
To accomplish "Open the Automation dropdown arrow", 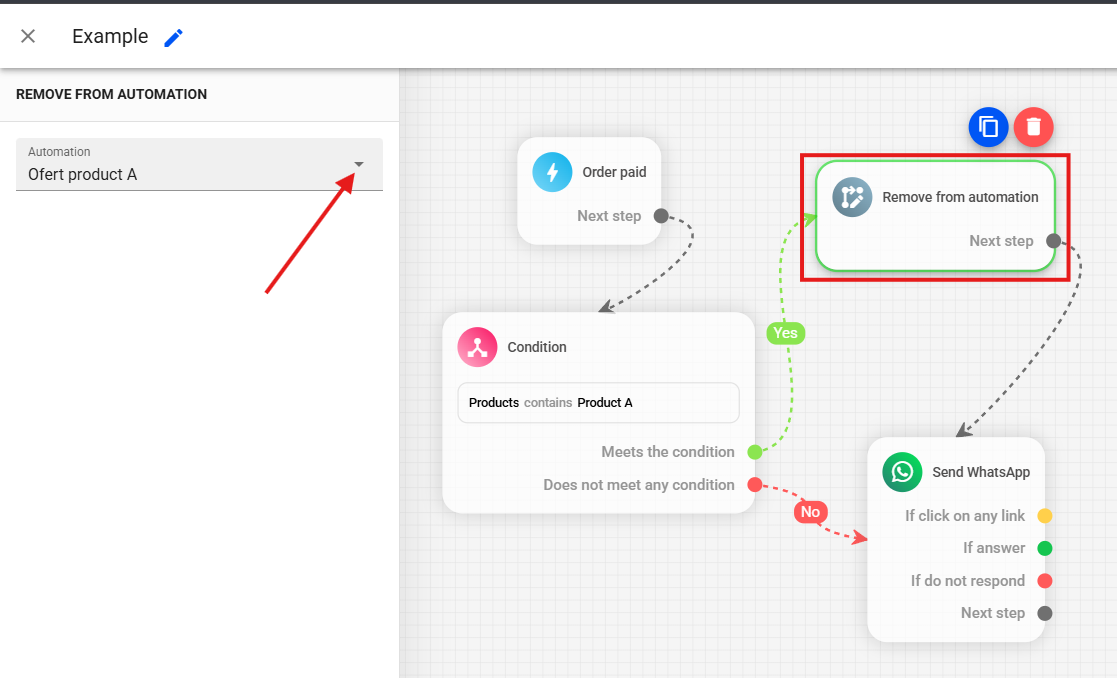I will (x=359, y=164).
